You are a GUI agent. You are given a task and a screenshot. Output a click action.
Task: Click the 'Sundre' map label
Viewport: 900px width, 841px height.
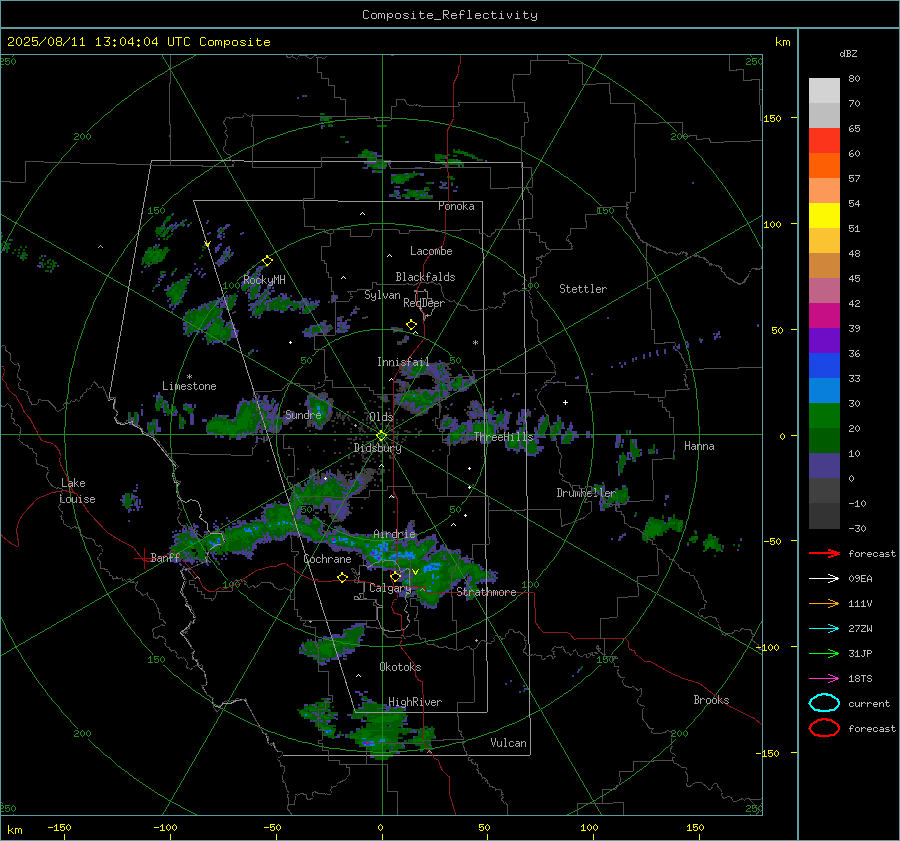303,415
